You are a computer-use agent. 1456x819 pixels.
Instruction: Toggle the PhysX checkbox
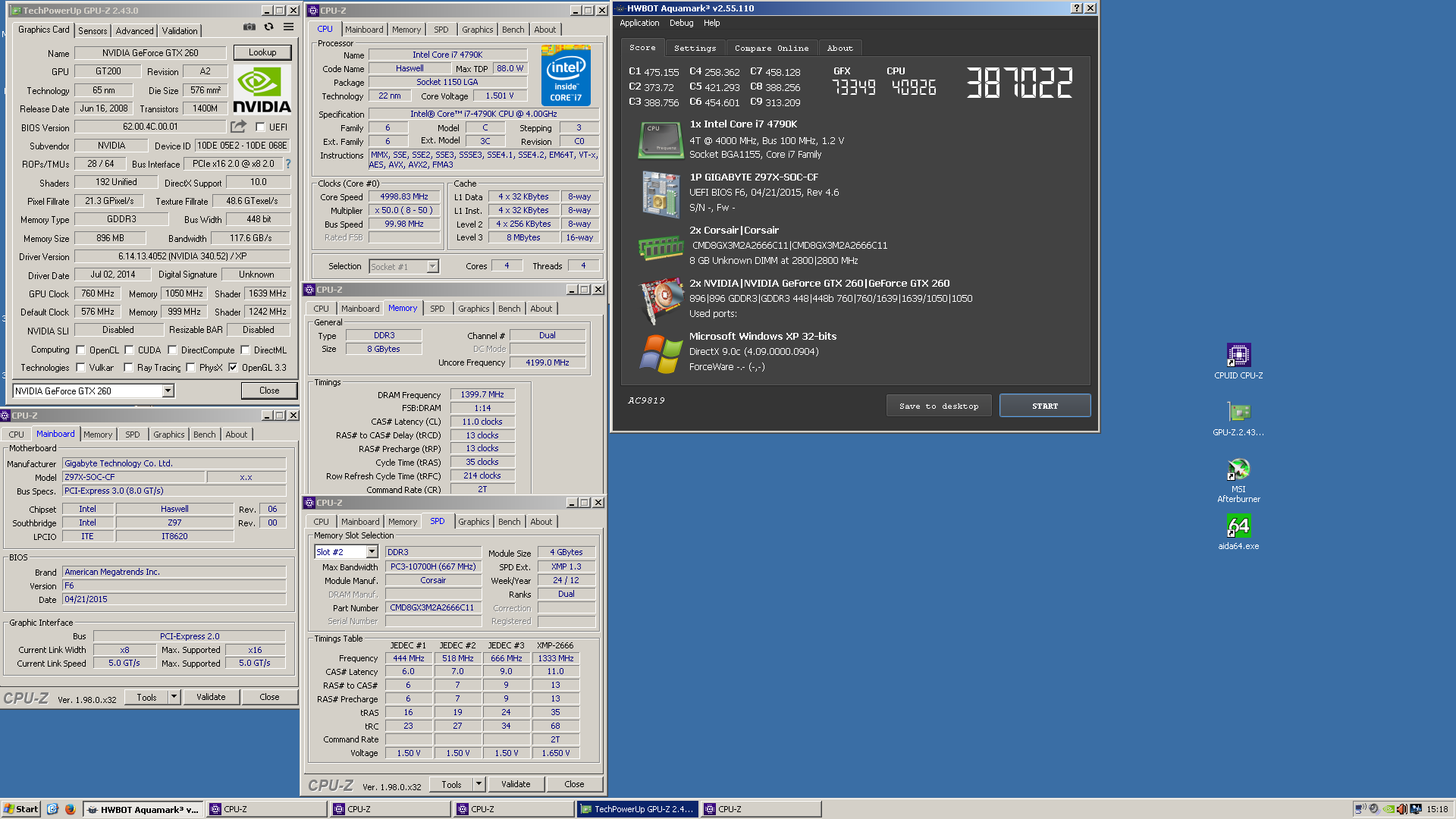190,368
